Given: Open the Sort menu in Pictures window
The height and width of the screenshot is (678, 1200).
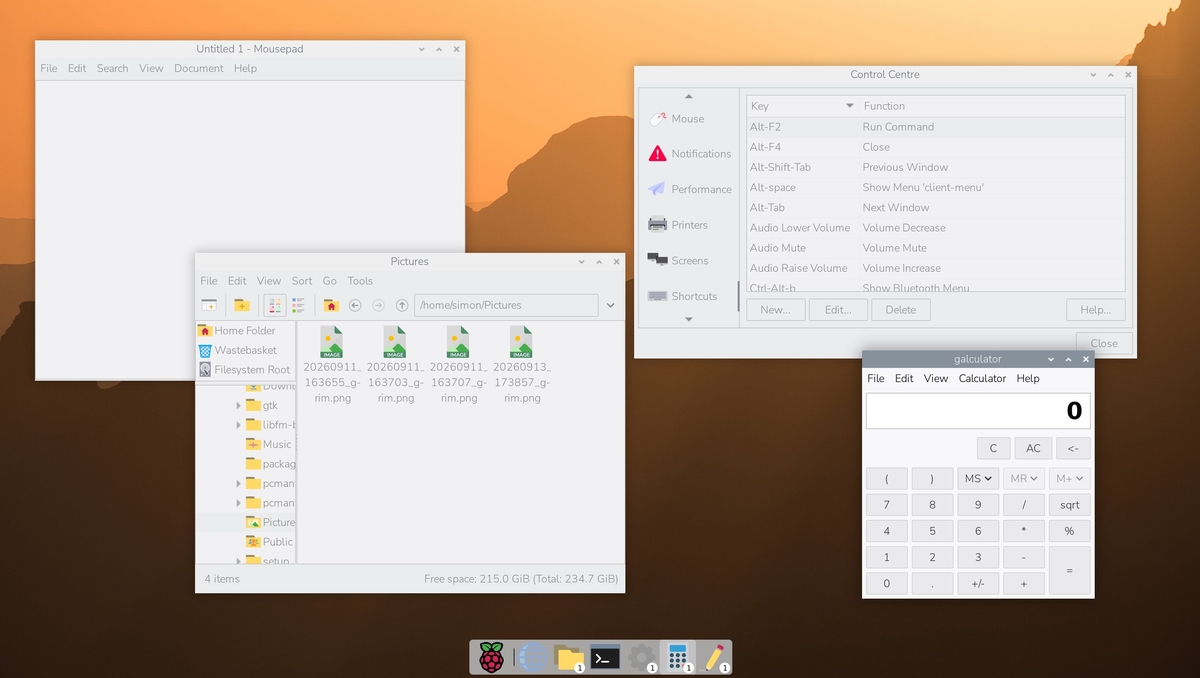Looking at the screenshot, I should [302, 281].
